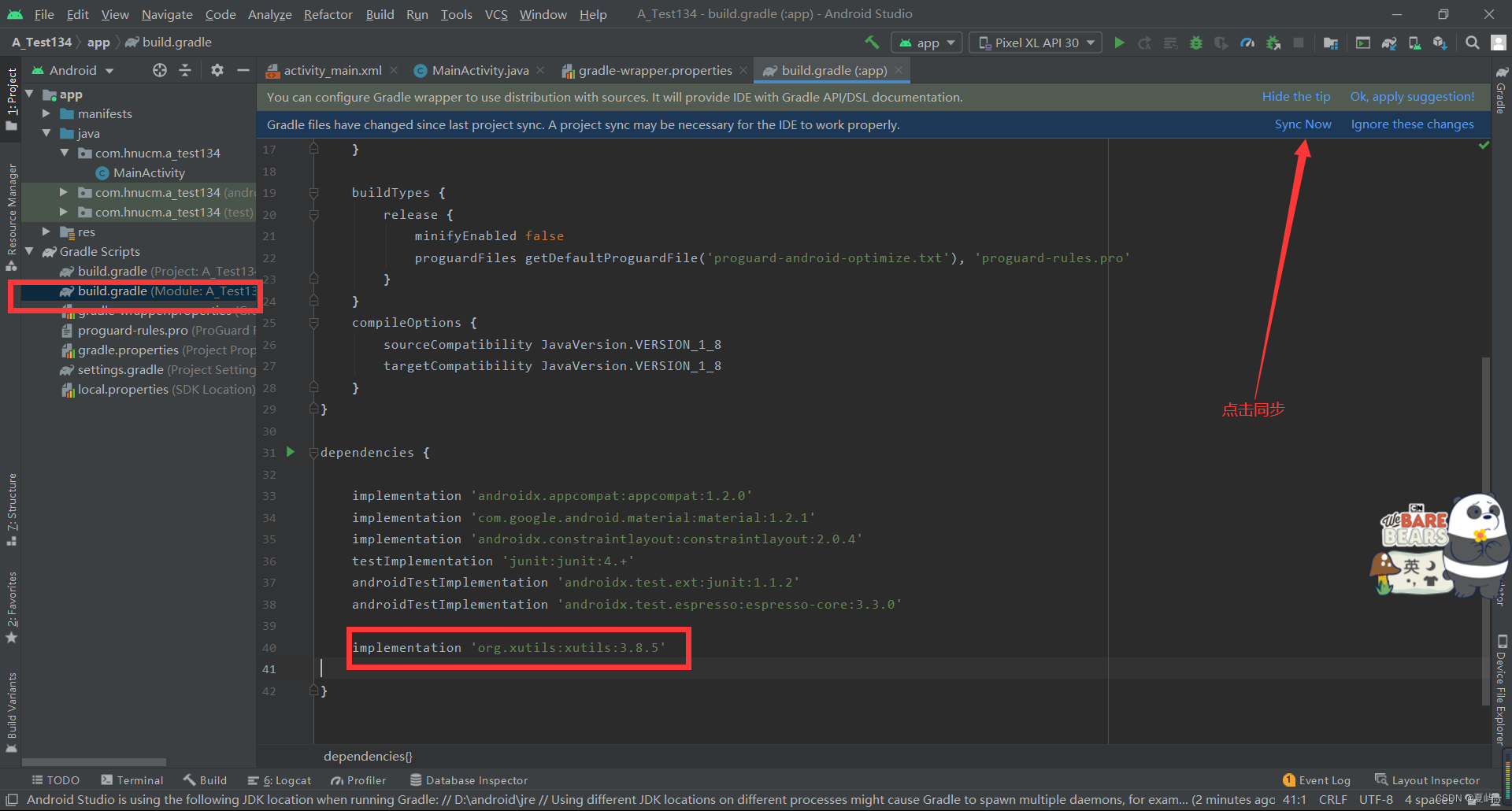Expand the res folder in the tree
Screen dimensions: 1512x811
coord(46,231)
